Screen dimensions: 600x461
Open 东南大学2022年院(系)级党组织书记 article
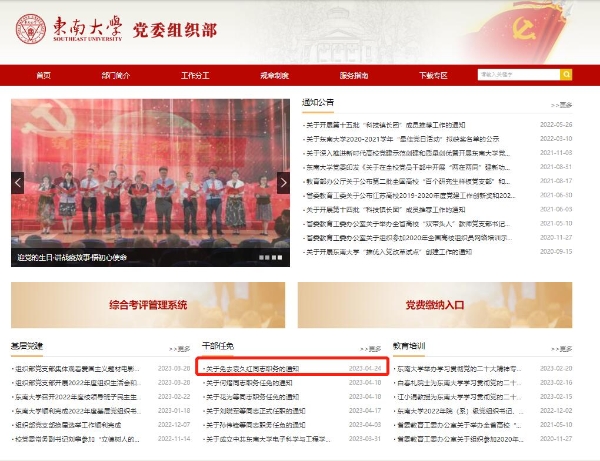[x=460, y=411]
